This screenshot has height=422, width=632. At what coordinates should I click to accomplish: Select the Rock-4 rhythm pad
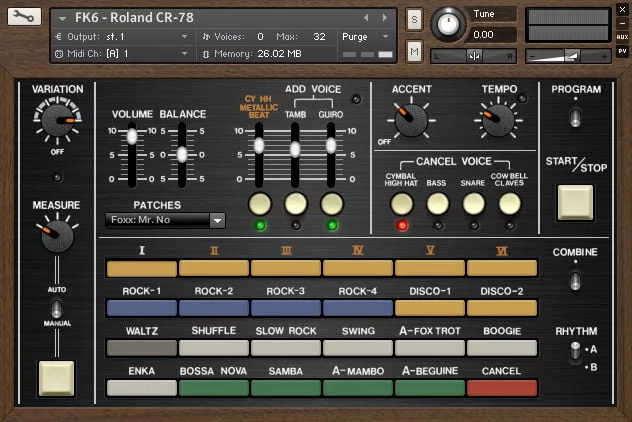tap(358, 308)
